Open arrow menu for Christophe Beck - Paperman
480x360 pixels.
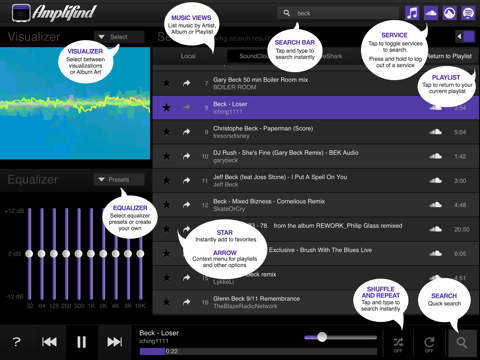187,132
